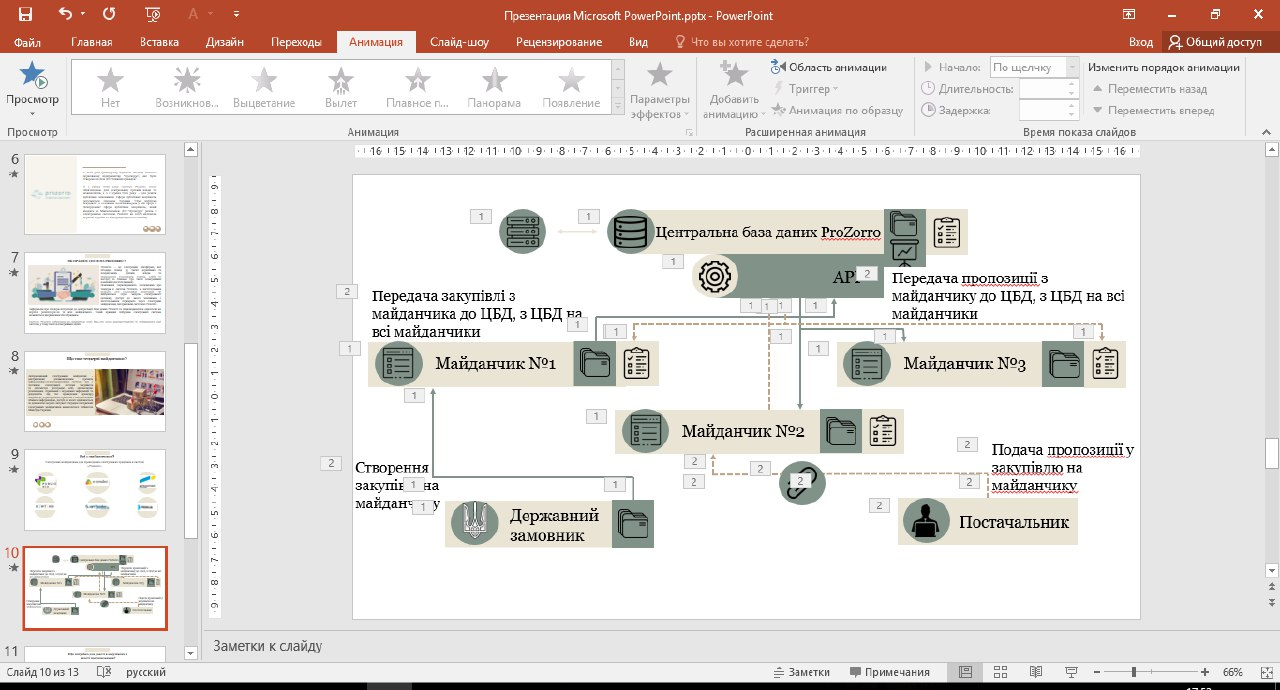Image resolution: width=1280 pixels, height=690 pixels.
Task: Select slide 10 thumbnail
Action: coord(95,588)
